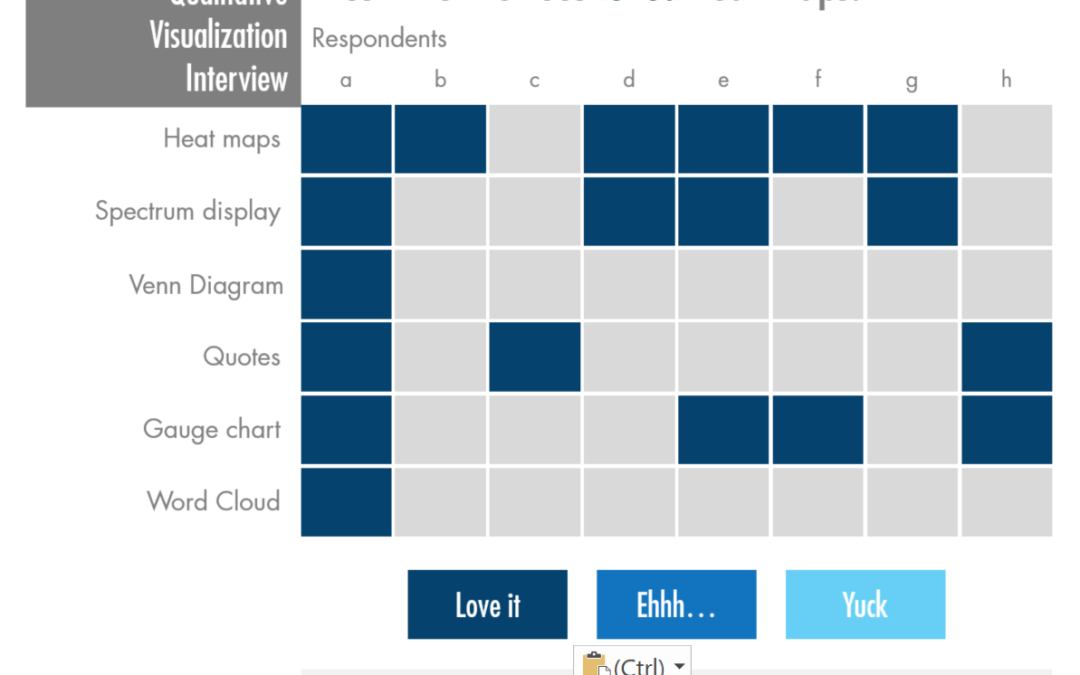Click column header letter d
Viewport: 1080px width, 675px height.
[x=629, y=80]
